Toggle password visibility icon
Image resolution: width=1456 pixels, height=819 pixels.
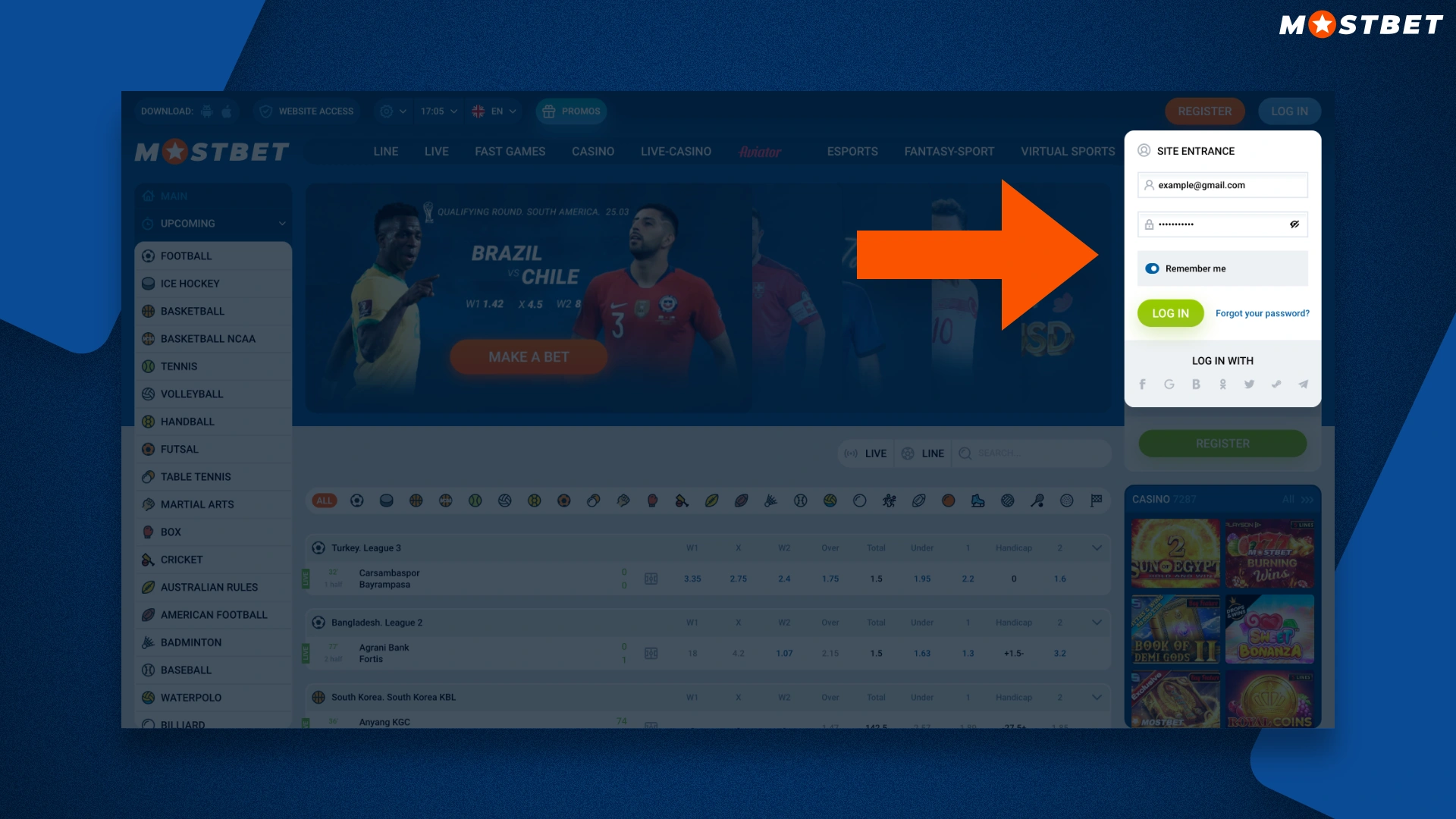point(1294,224)
